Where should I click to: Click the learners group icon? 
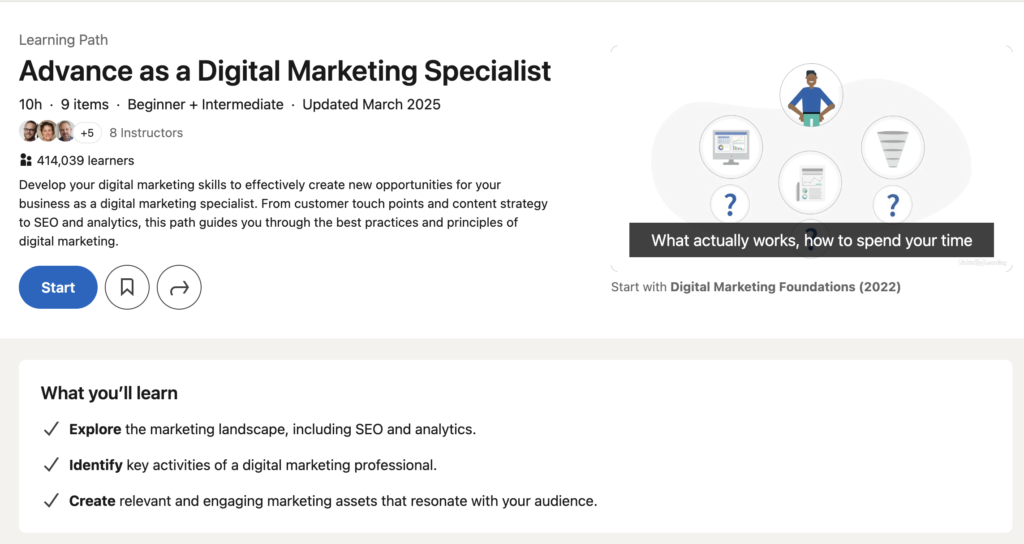coord(26,160)
